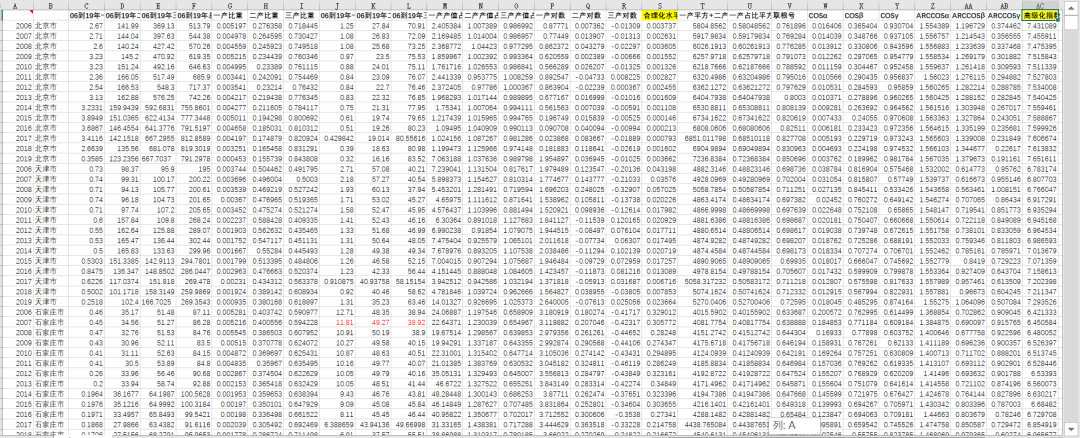
Task: Select the '一产对数' header cell
Action: click(x=552, y=14)
